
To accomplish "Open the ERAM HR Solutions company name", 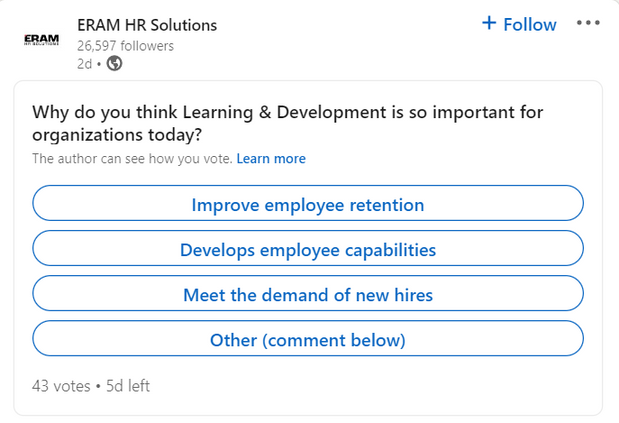I will tap(147, 25).
